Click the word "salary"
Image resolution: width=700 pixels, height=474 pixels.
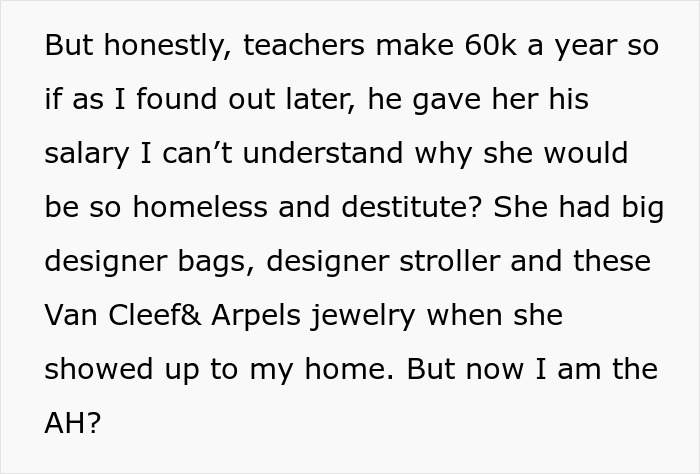[x=87, y=155]
